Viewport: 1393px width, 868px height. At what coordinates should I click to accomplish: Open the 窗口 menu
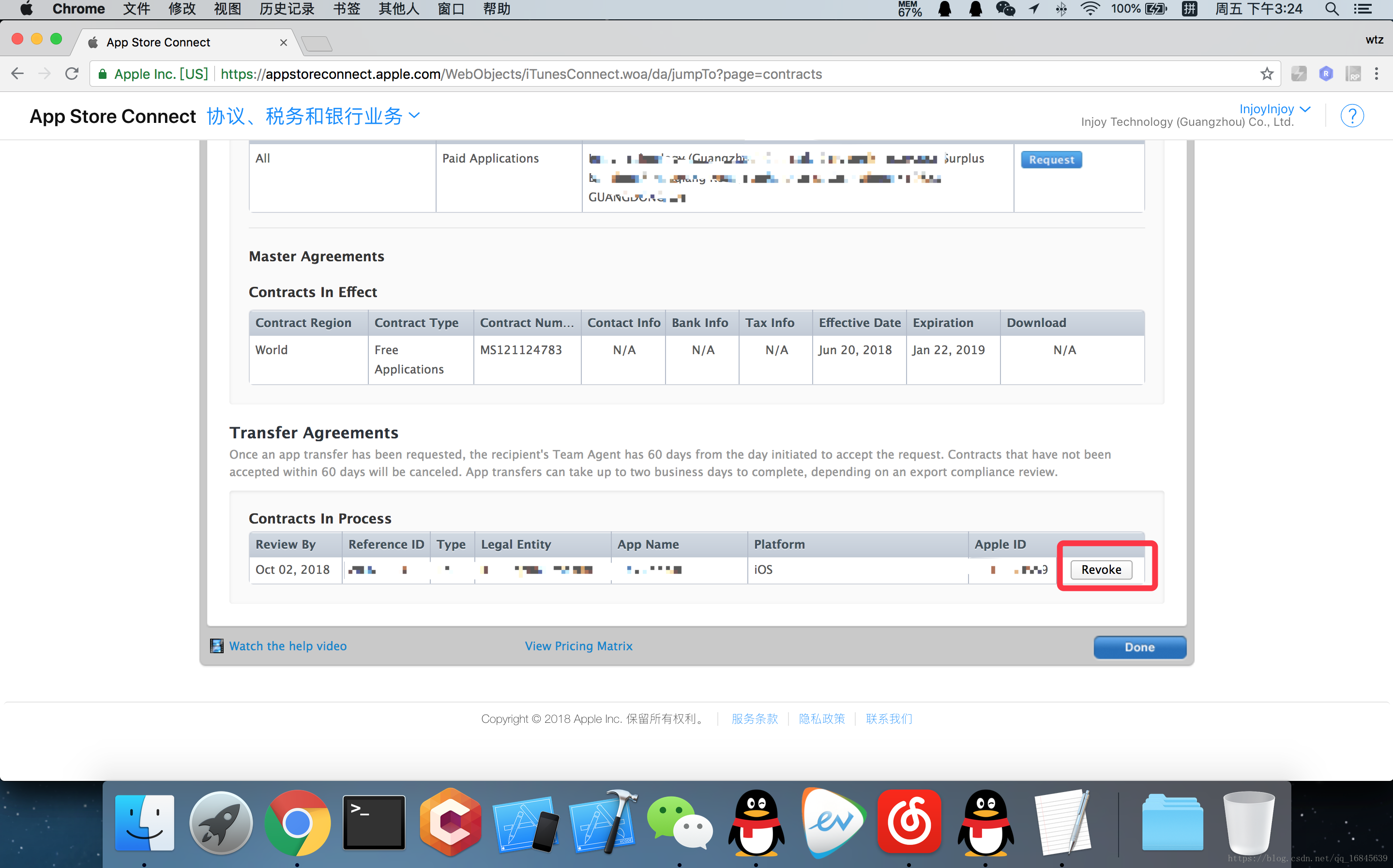[451, 9]
